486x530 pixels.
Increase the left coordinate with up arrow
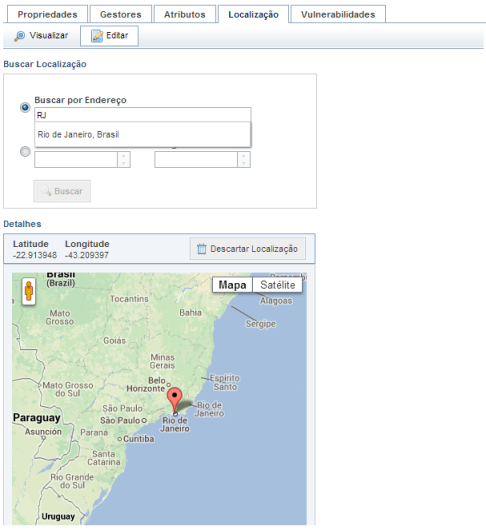click(124, 156)
